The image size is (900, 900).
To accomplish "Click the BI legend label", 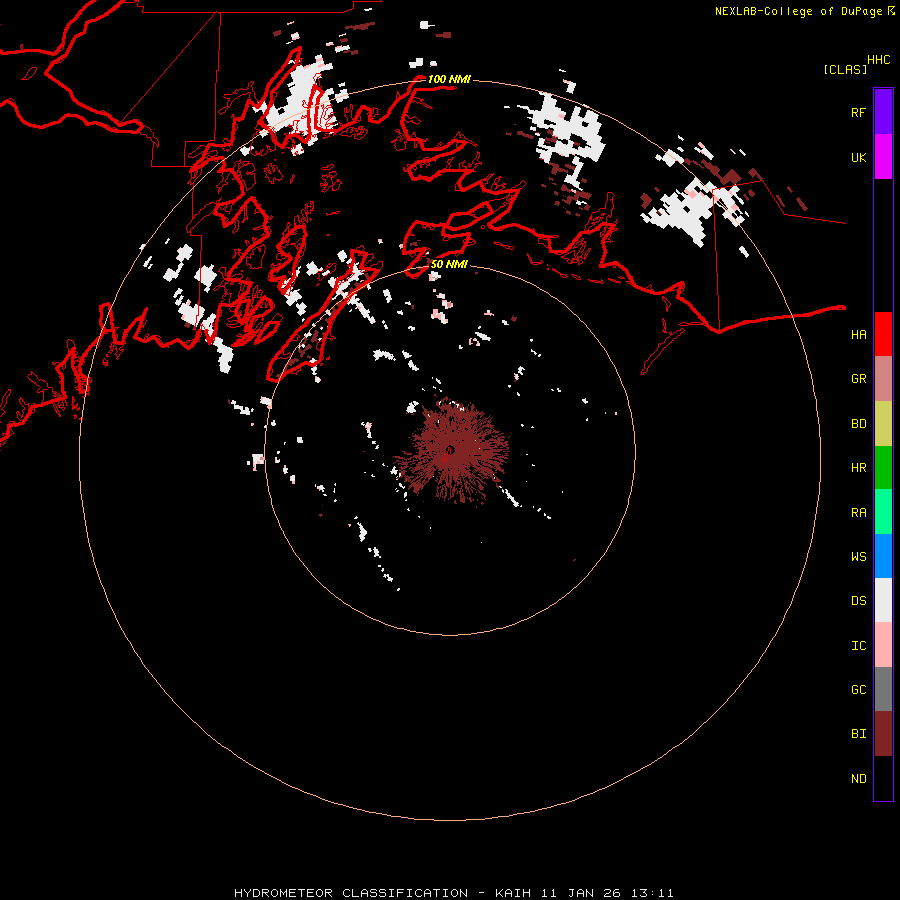I will pyautogui.click(x=858, y=734).
